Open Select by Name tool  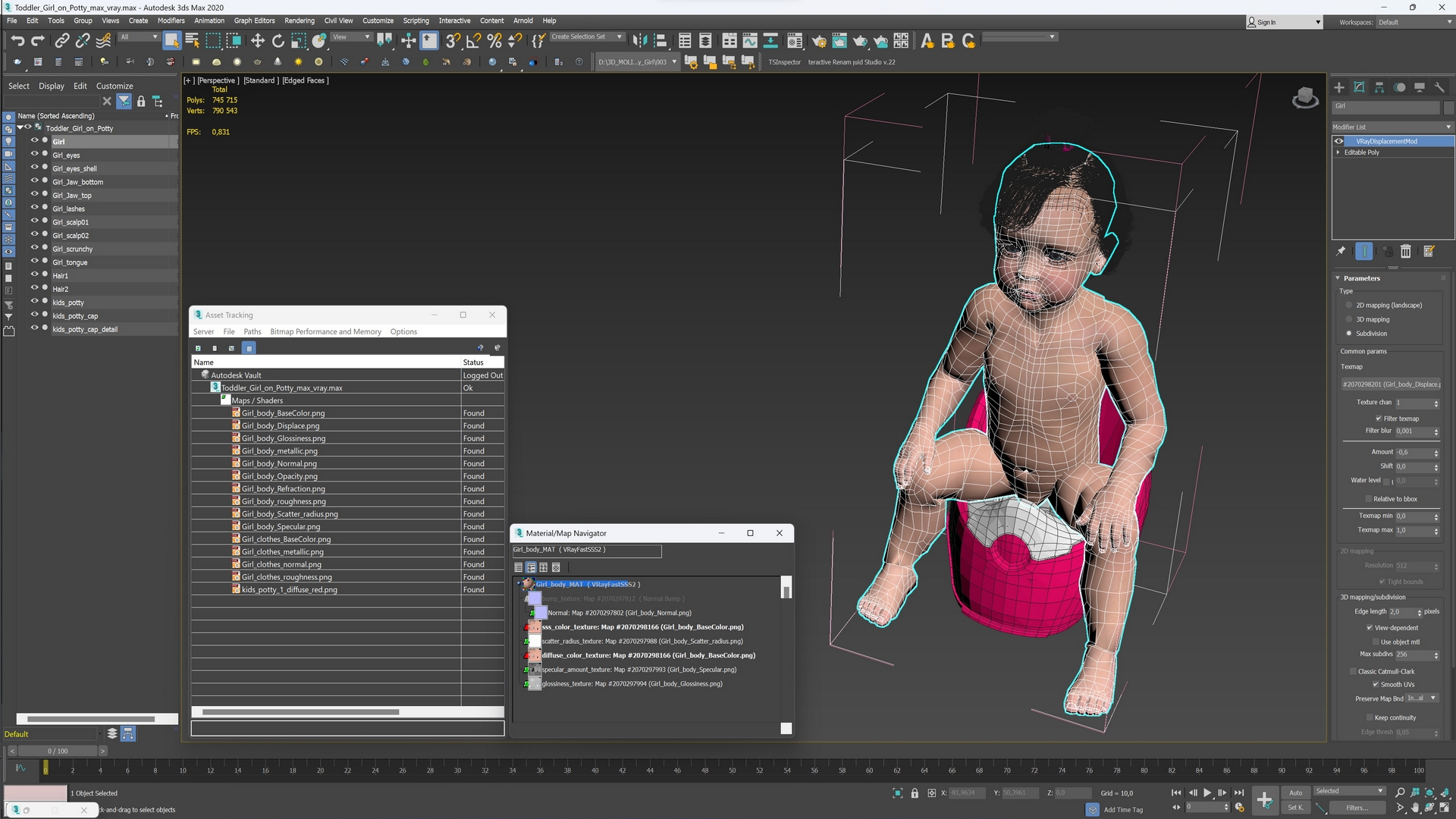pyautogui.click(x=192, y=41)
